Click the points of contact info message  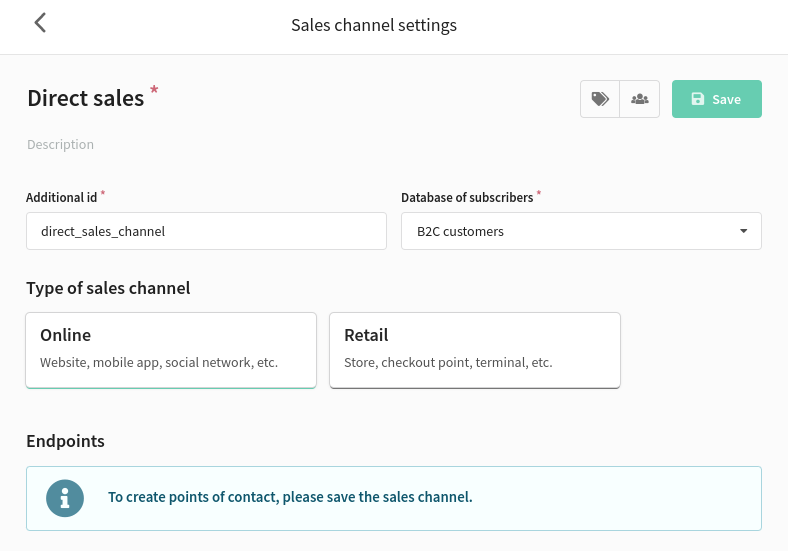point(290,497)
